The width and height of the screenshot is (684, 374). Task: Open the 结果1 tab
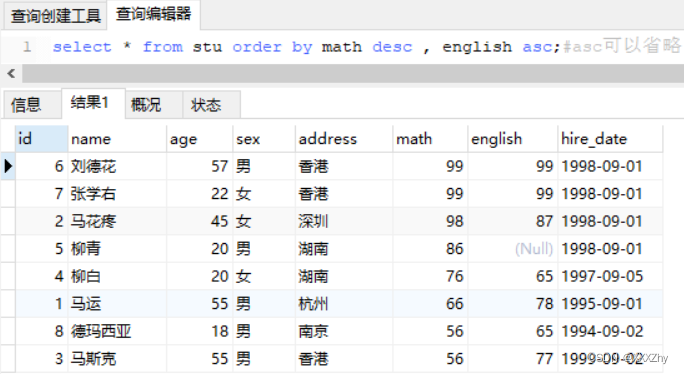point(93,103)
